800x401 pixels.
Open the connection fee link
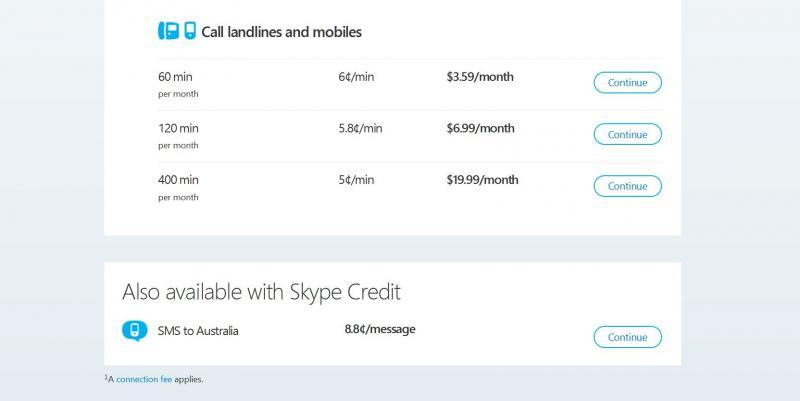[144, 379]
